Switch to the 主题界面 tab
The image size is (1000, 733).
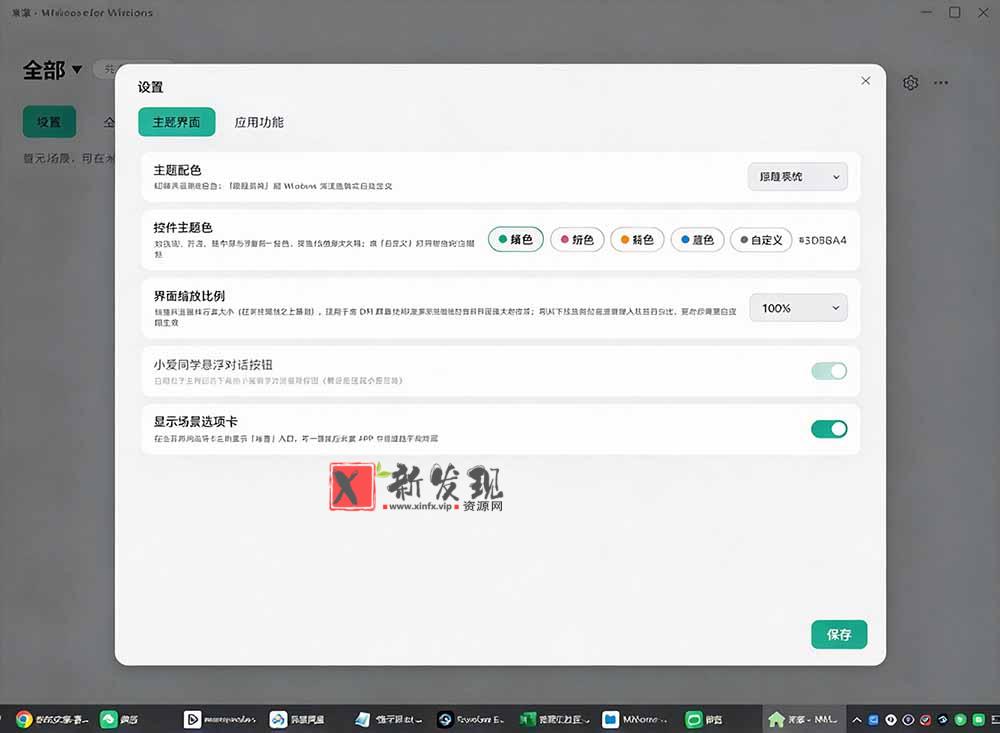[x=177, y=122]
